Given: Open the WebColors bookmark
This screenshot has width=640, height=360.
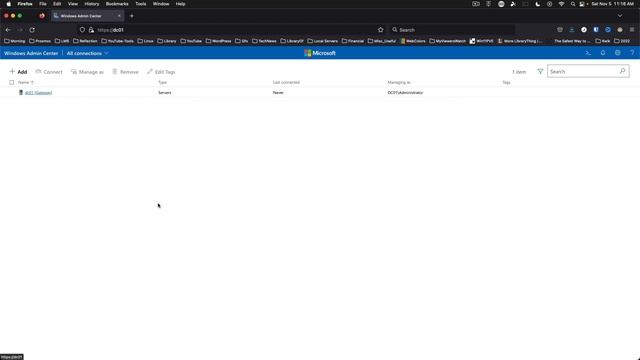Looking at the screenshot, I should click(413, 41).
